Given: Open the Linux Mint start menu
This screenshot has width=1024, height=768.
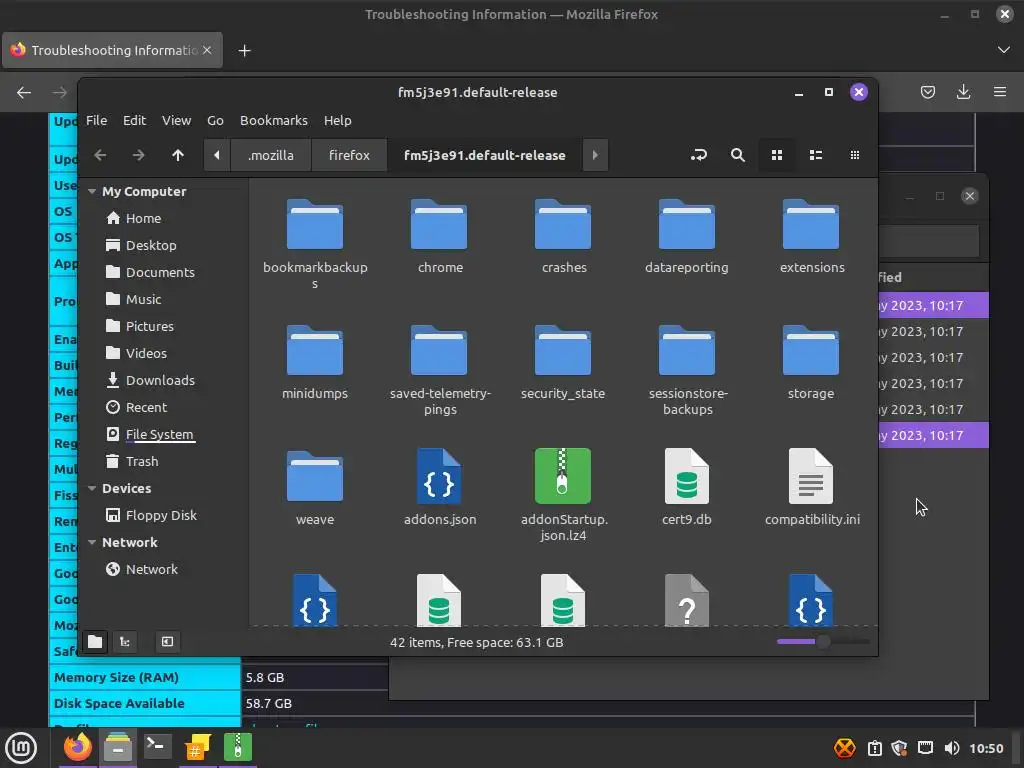Looking at the screenshot, I should [x=21, y=748].
